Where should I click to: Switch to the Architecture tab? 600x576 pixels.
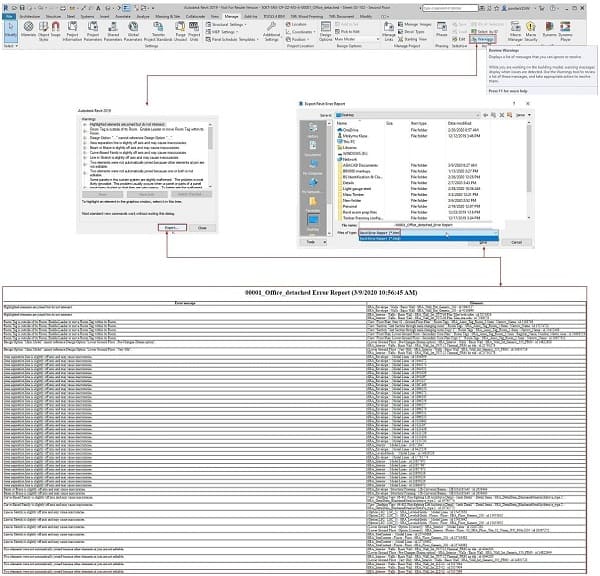pyautogui.click(x=29, y=16)
